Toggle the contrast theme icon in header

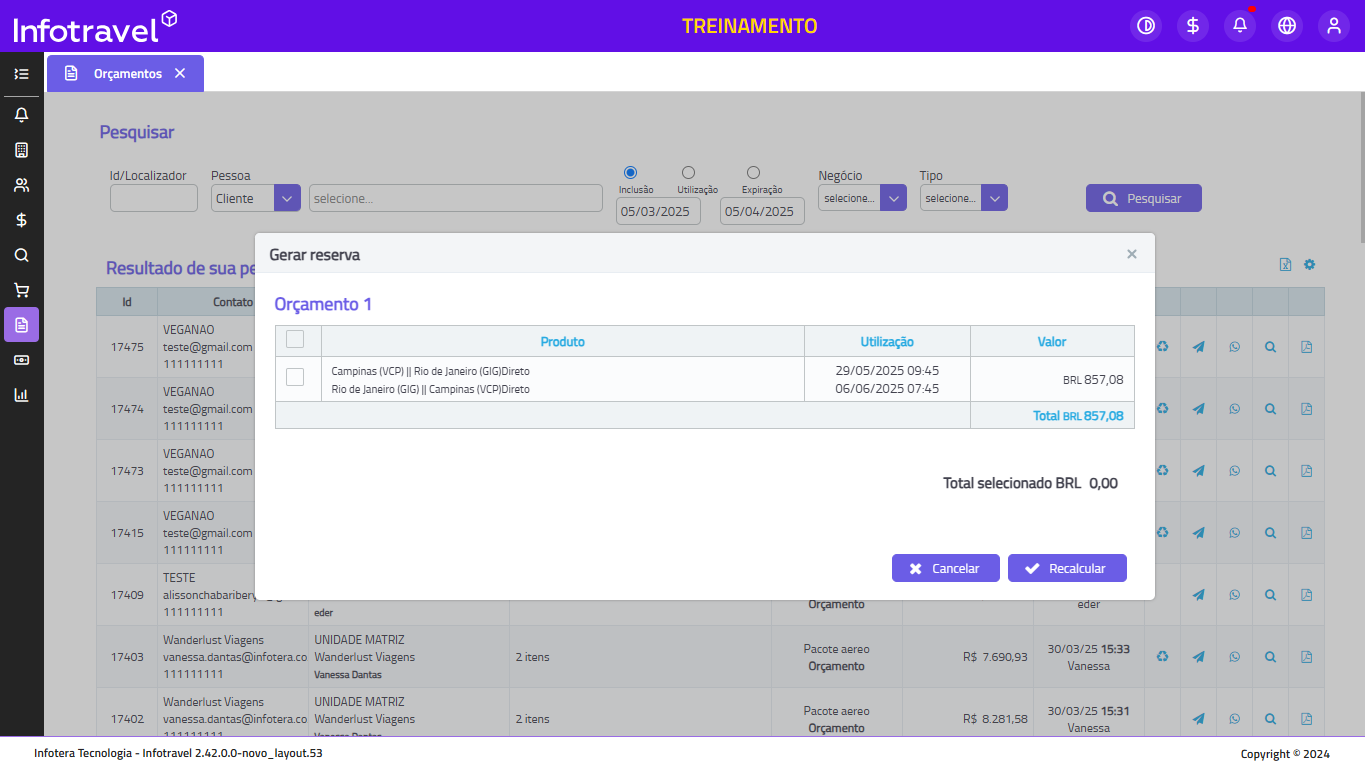tap(1146, 26)
